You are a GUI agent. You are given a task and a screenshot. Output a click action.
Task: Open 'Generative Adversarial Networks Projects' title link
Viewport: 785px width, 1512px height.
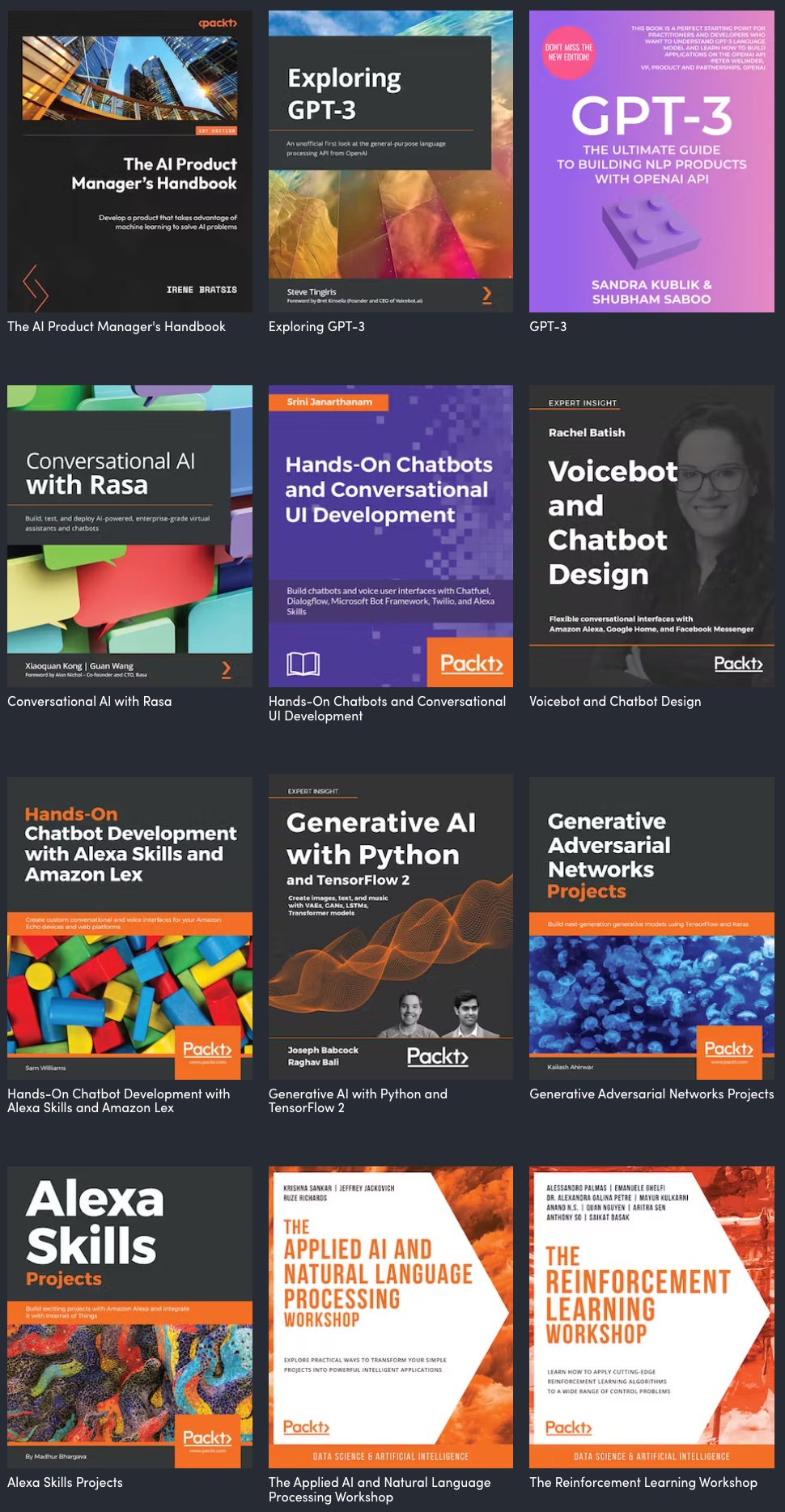tap(651, 1094)
